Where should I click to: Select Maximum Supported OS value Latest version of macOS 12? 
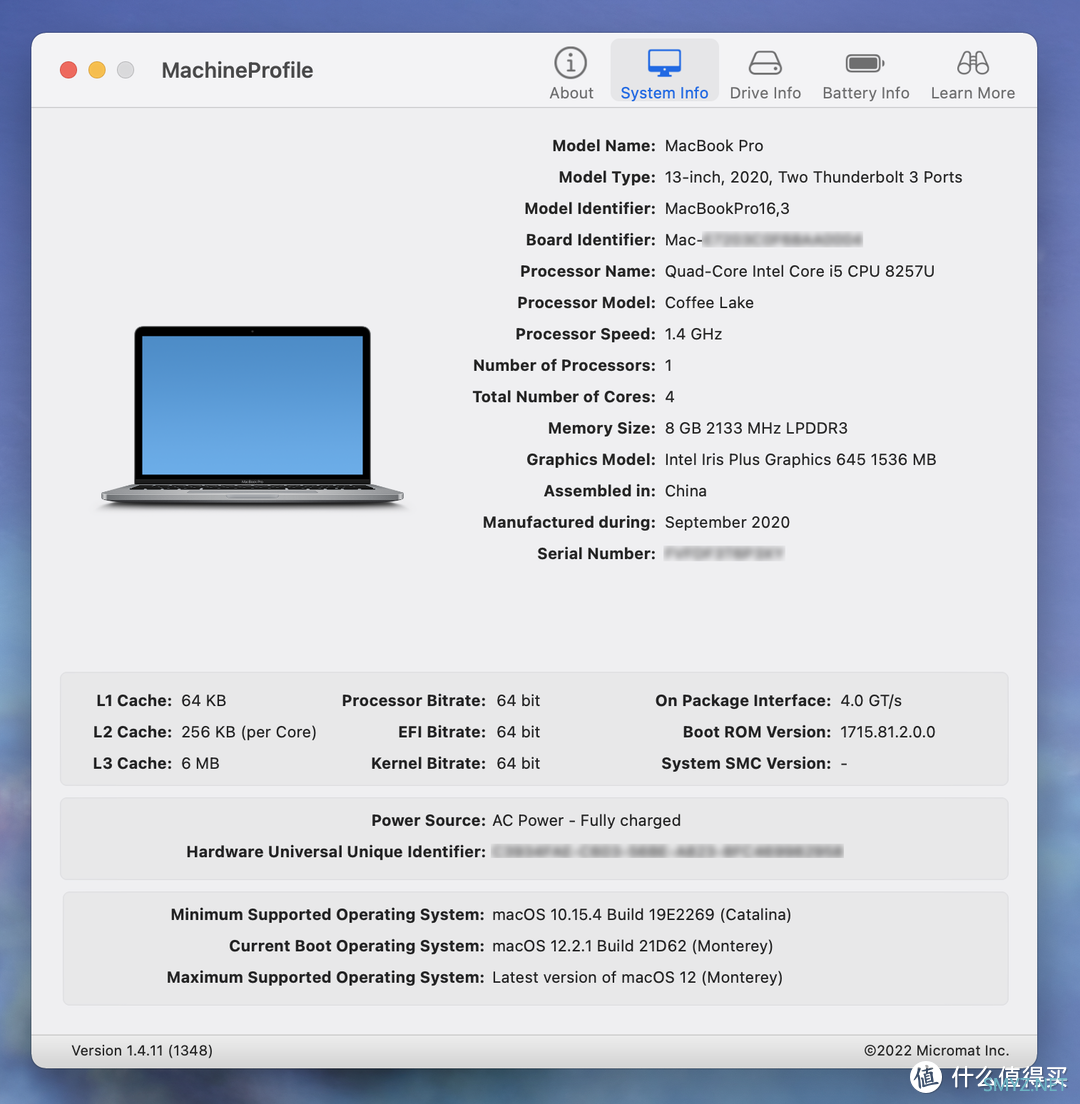point(637,977)
